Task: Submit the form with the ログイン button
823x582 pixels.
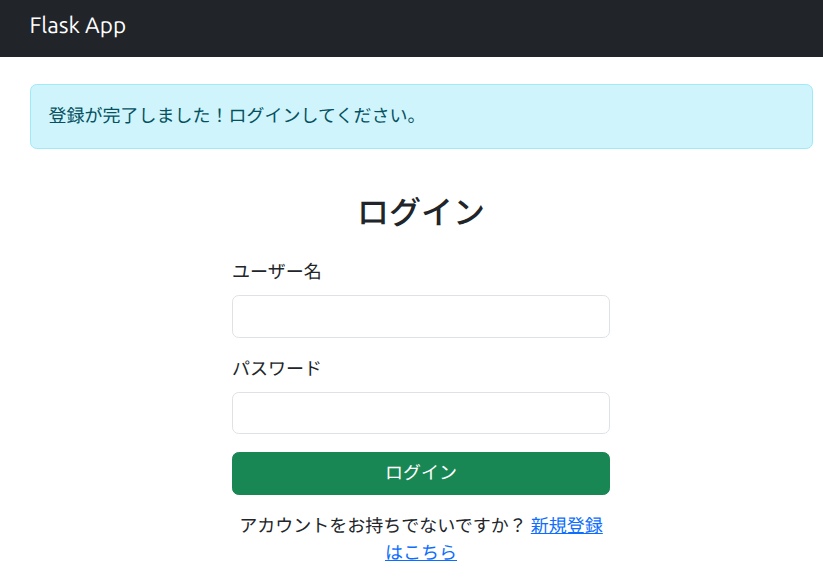Action: pyautogui.click(x=420, y=473)
